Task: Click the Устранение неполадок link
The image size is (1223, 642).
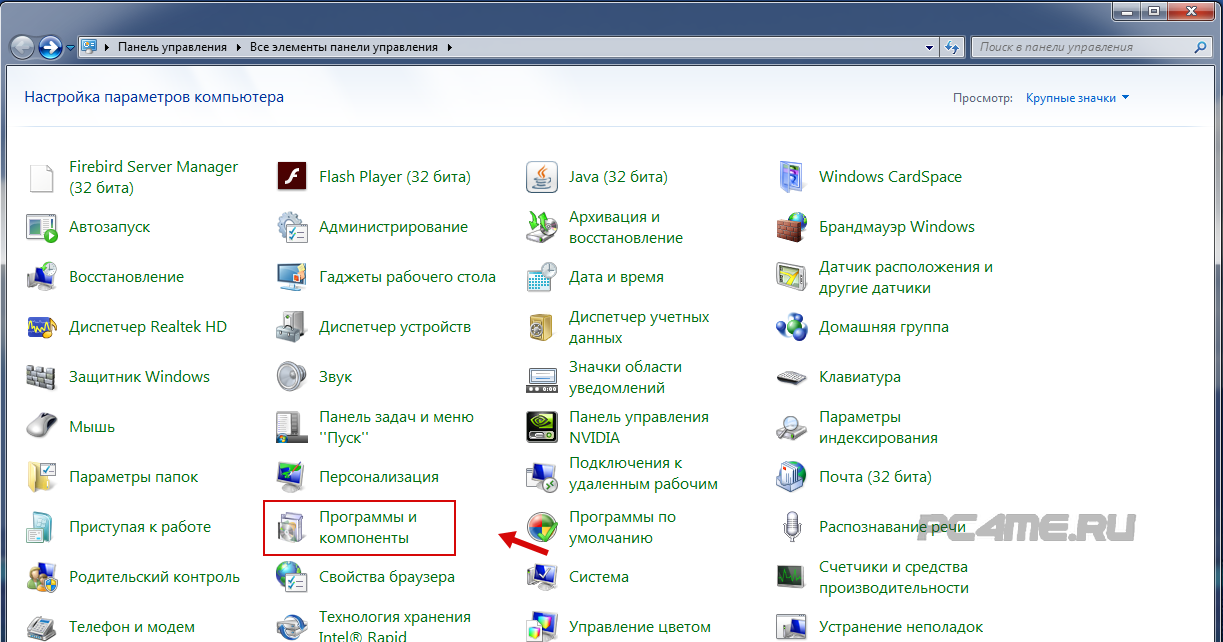Action: pos(901,627)
